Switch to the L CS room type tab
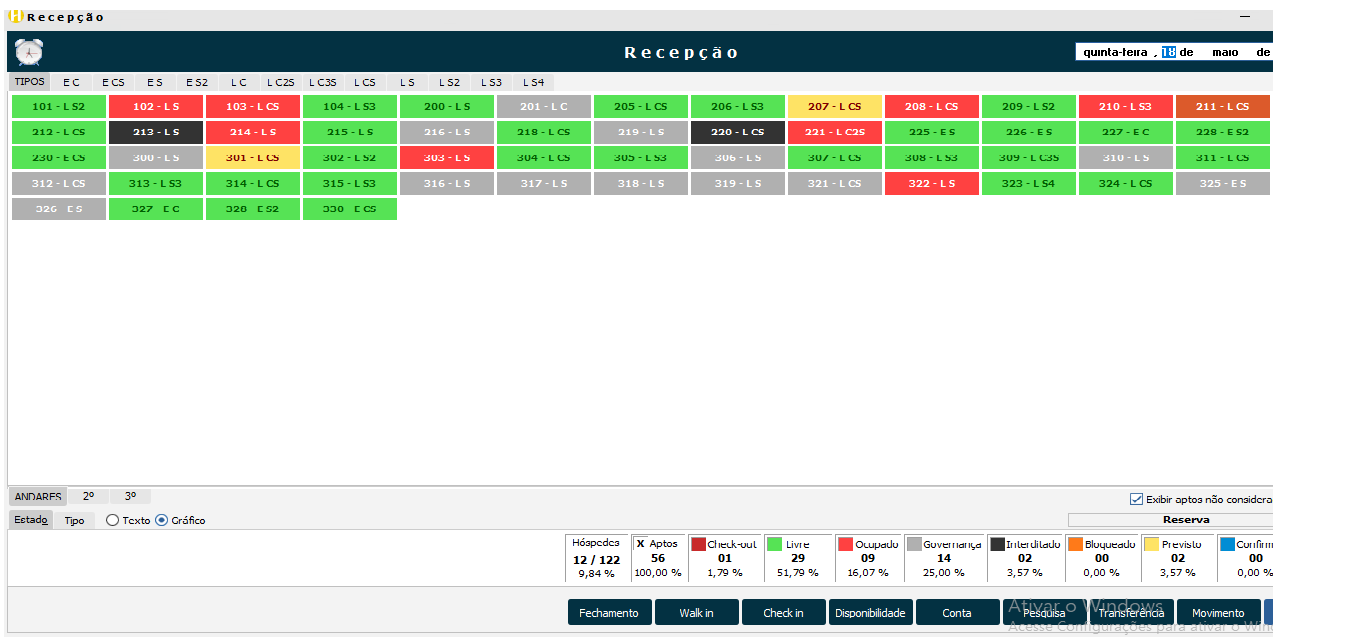 [365, 82]
